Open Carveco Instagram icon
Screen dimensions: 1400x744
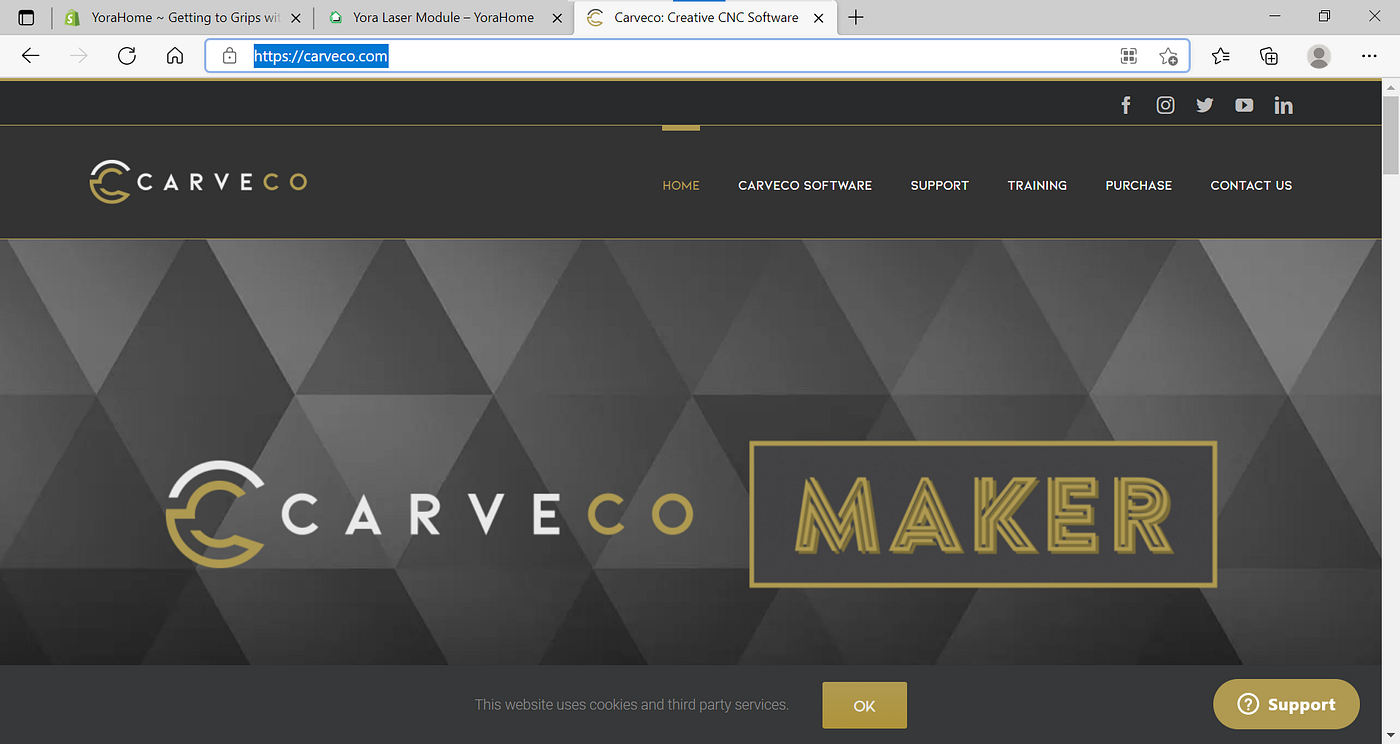click(1165, 105)
